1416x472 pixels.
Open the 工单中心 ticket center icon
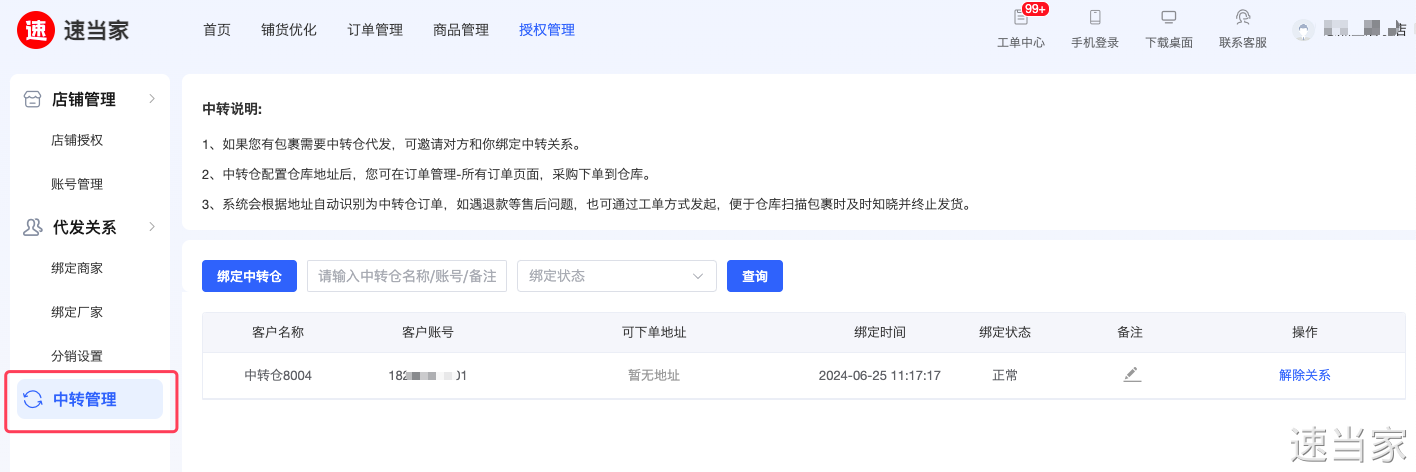point(1021,18)
